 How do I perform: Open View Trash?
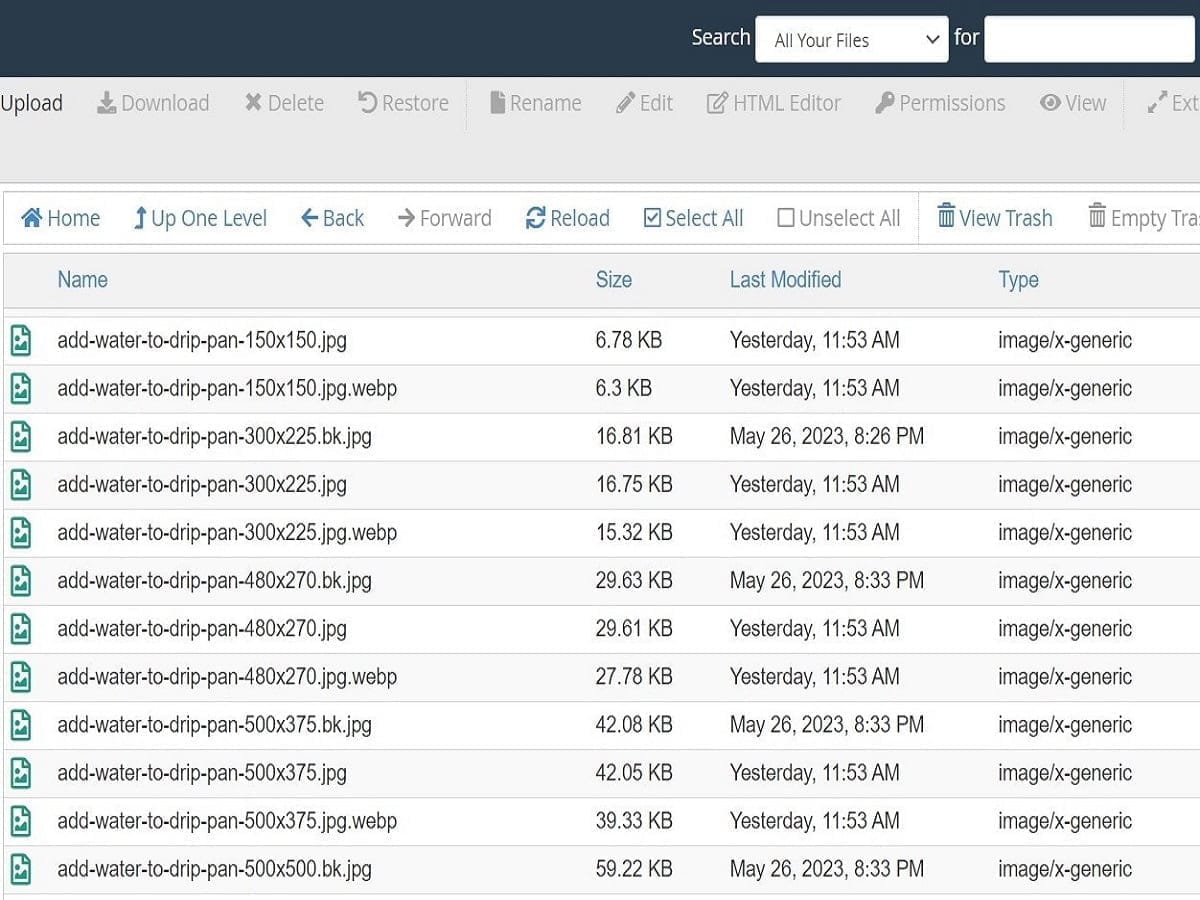click(994, 218)
